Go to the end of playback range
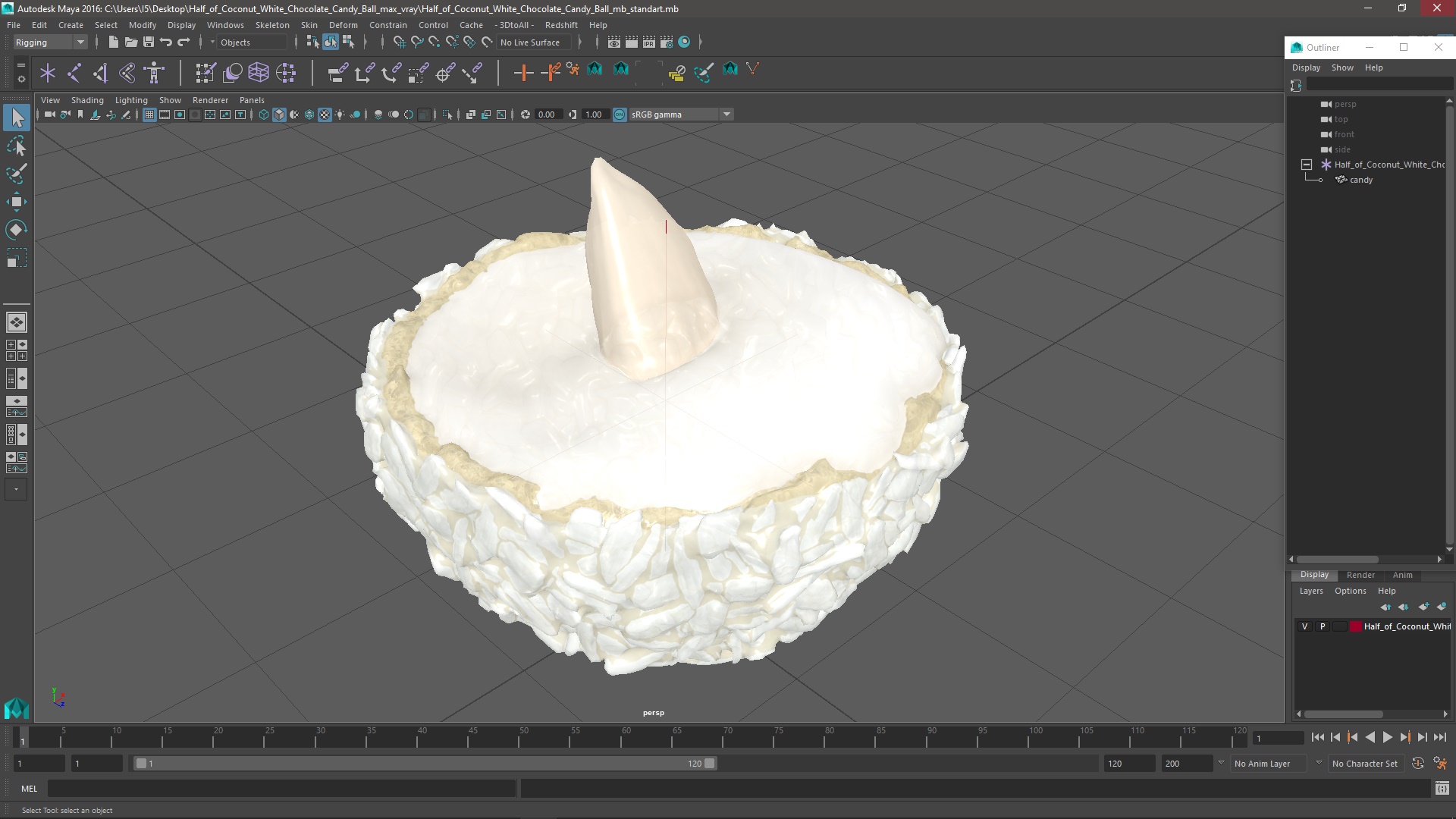1456x819 pixels. 1440,737
